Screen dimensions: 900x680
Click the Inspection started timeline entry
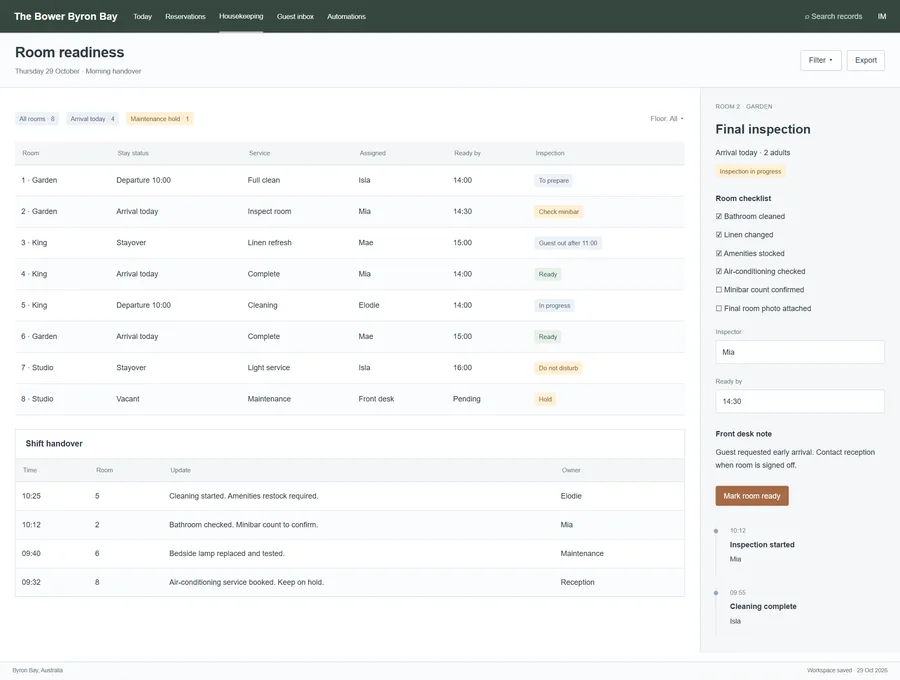pos(762,545)
